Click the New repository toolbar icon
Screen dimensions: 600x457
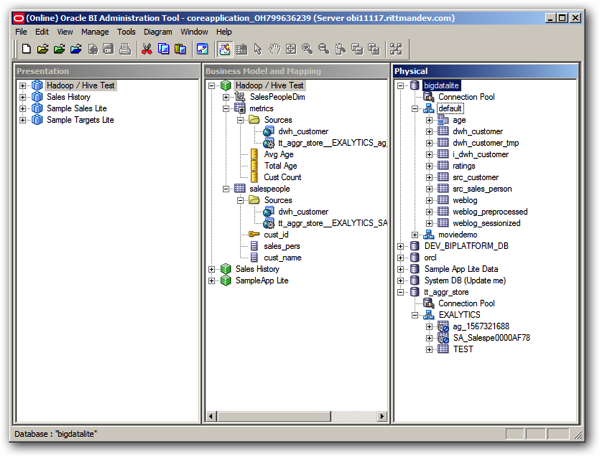[x=26, y=49]
